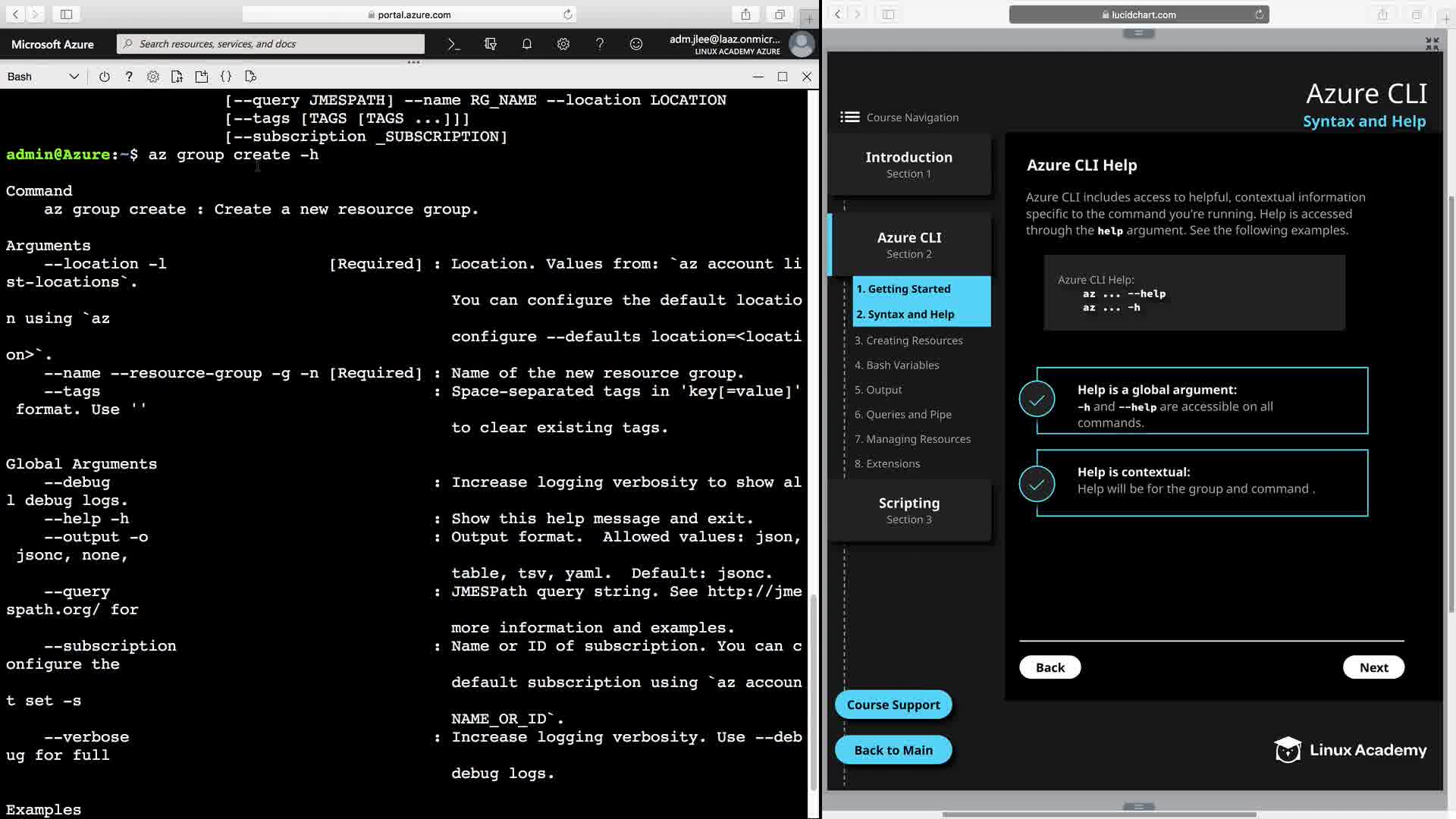1456x819 pixels.
Task: Open Cloud Shell settings gear
Action: point(152,77)
